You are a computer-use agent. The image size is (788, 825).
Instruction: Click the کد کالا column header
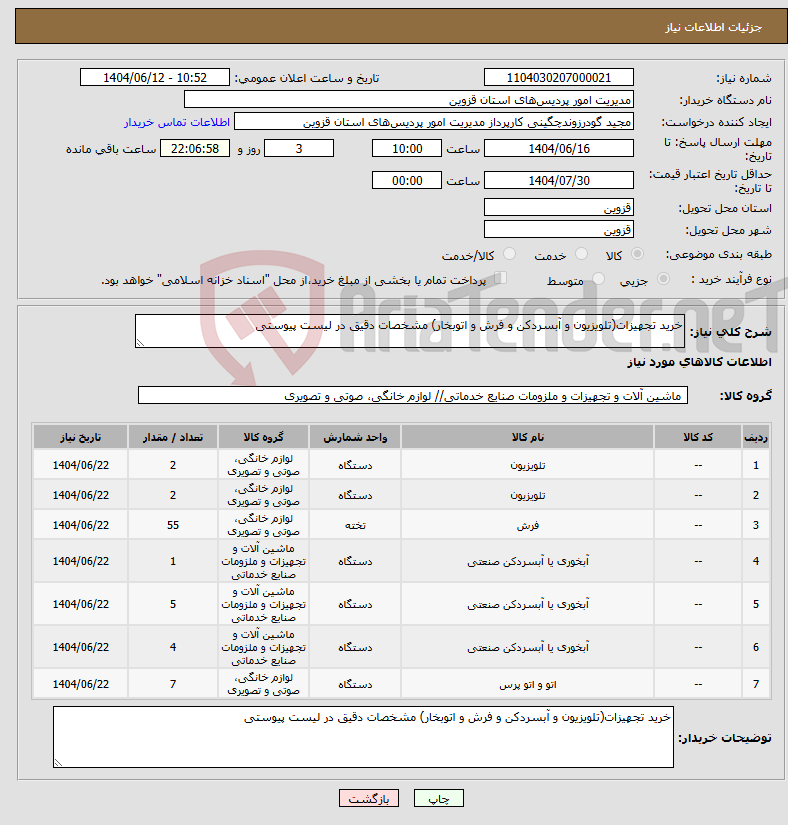(x=698, y=437)
